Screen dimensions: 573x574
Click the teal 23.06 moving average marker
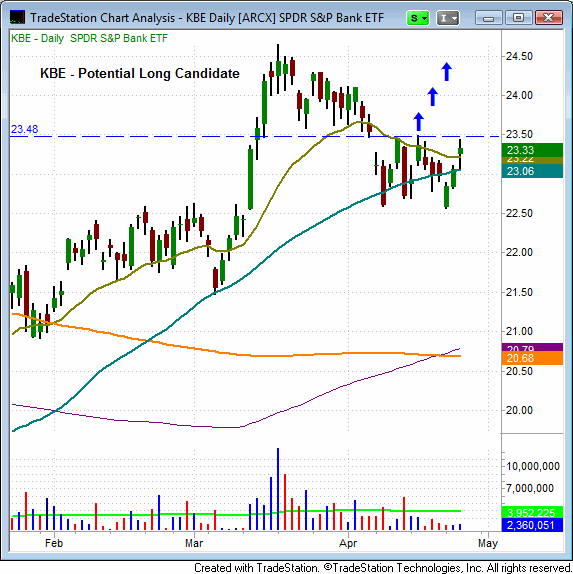click(x=532, y=171)
